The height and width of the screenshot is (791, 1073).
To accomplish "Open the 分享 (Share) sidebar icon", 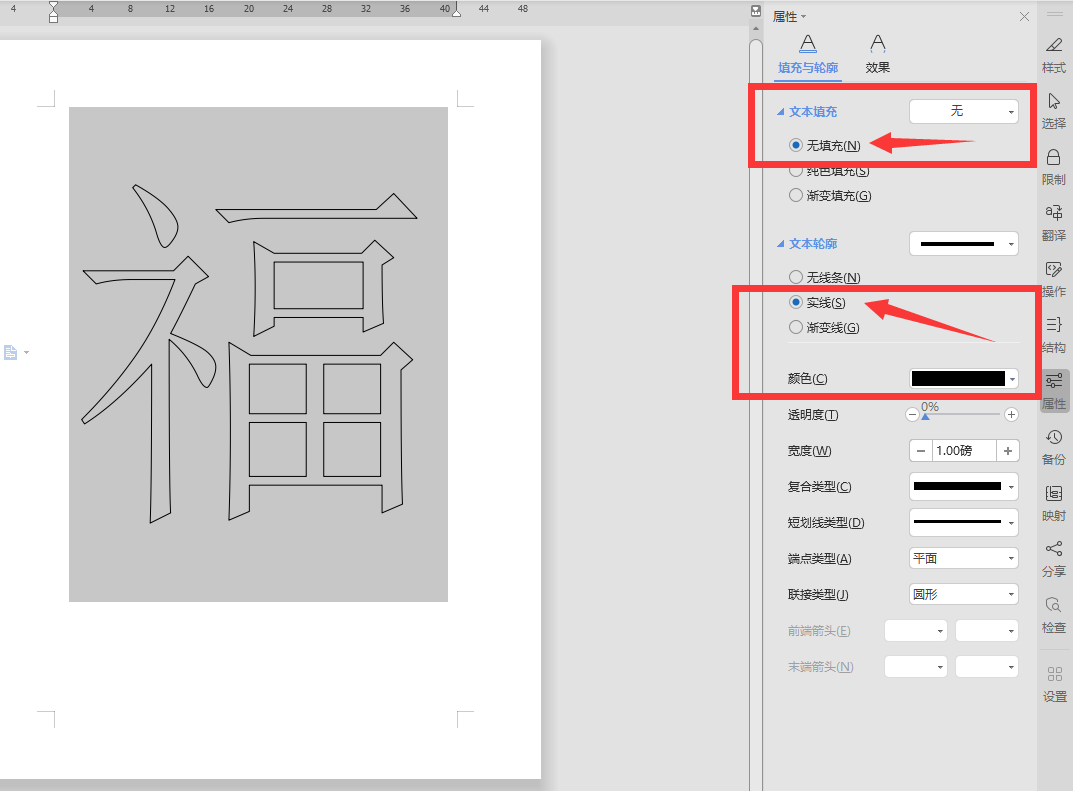I will click(1054, 560).
